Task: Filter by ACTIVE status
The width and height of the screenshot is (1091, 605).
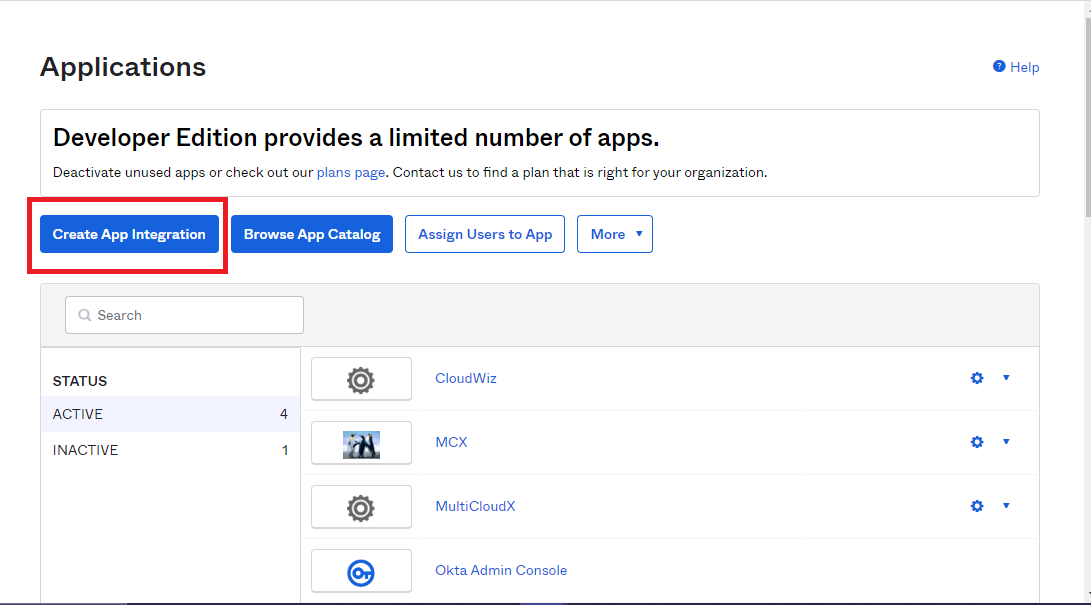Action: point(170,414)
